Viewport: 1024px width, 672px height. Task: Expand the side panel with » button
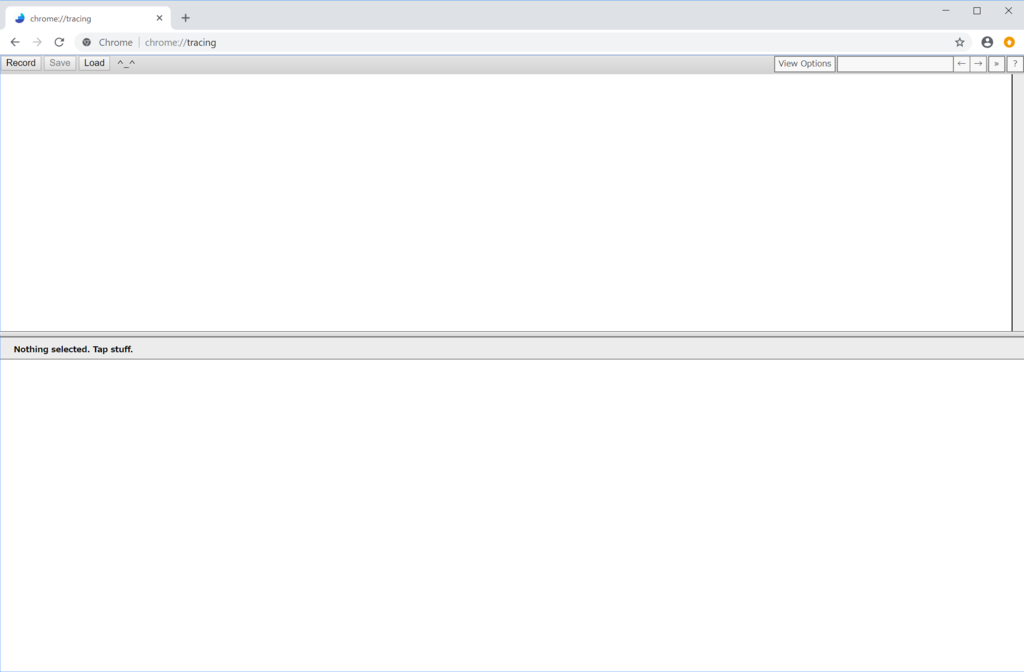[x=996, y=64]
